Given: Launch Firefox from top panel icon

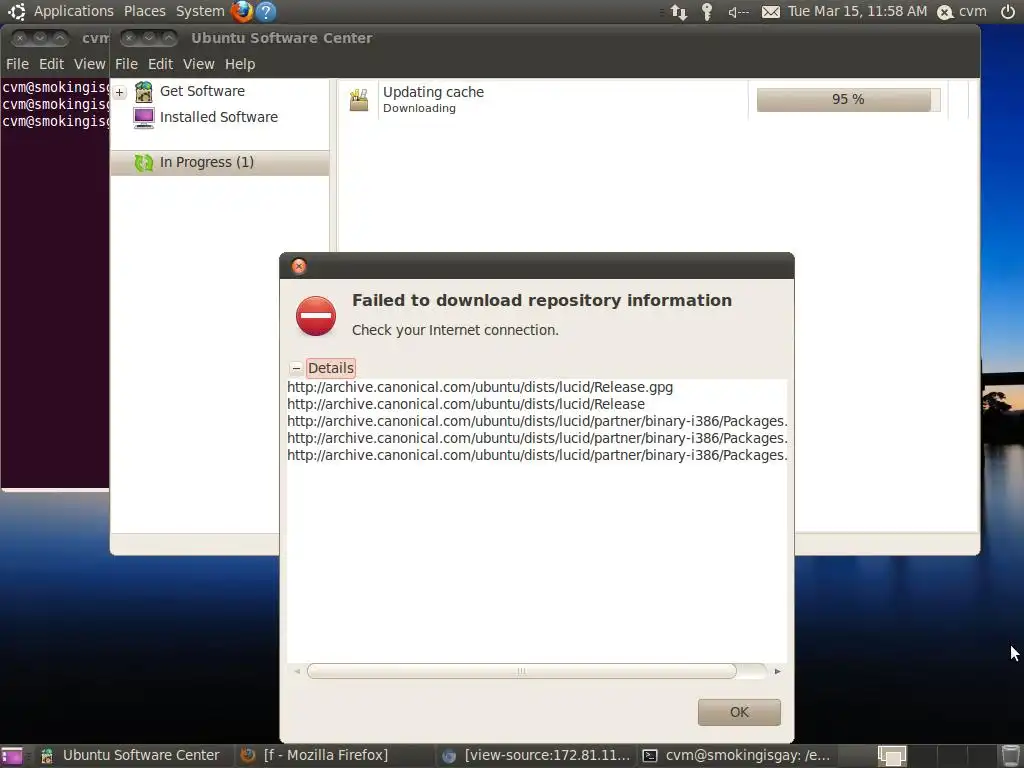Looking at the screenshot, I should click(242, 11).
